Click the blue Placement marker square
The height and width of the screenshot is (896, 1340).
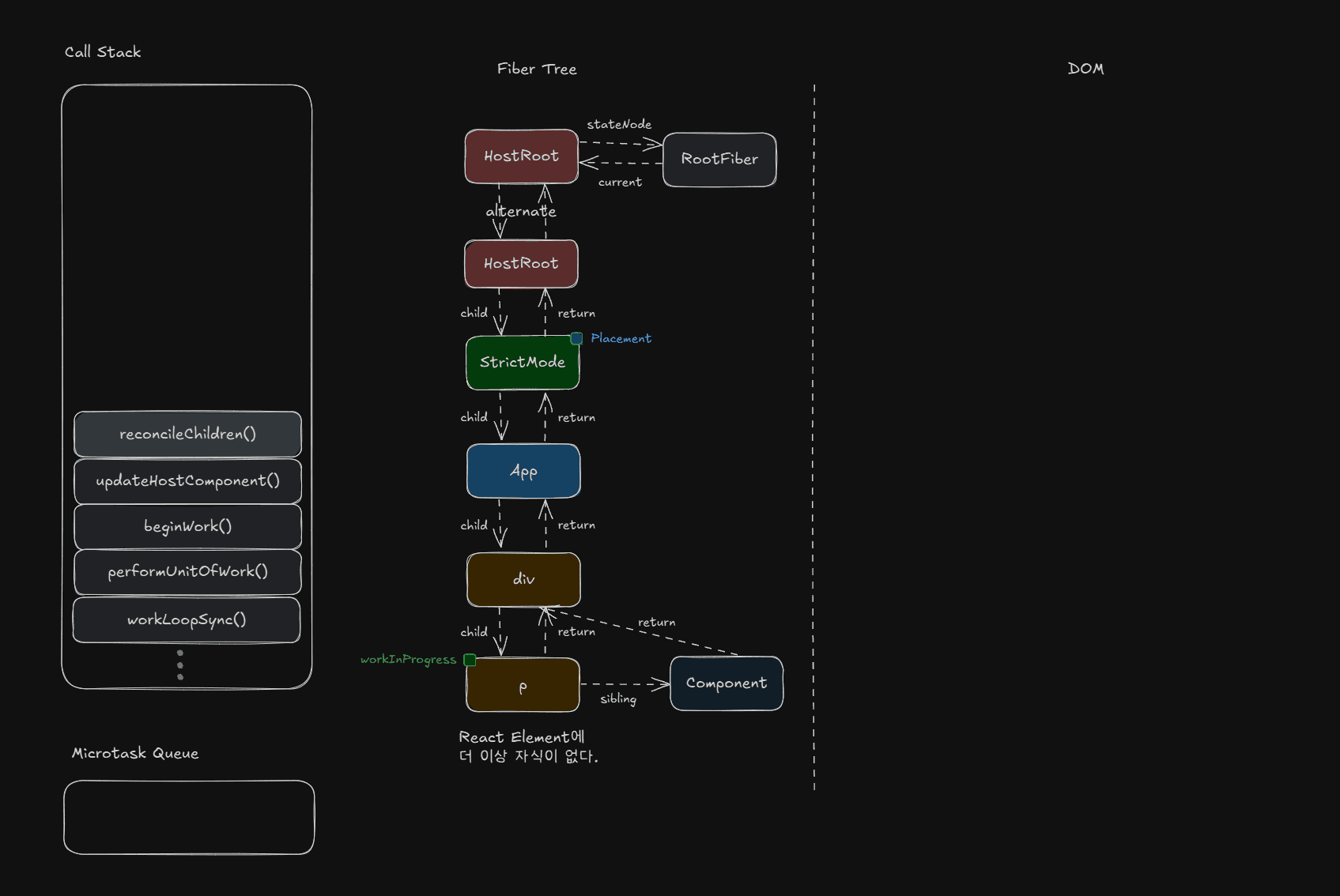pos(576,338)
